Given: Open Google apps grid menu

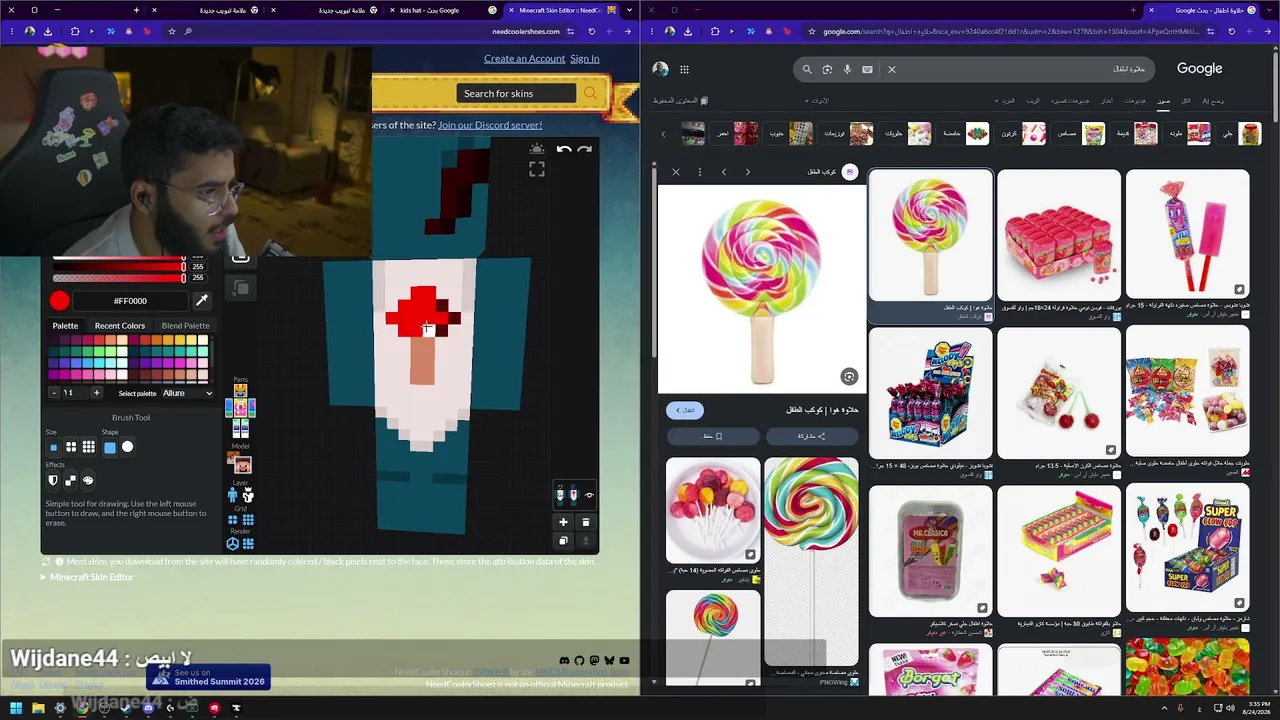Looking at the screenshot, I should (x=684, y=69).
